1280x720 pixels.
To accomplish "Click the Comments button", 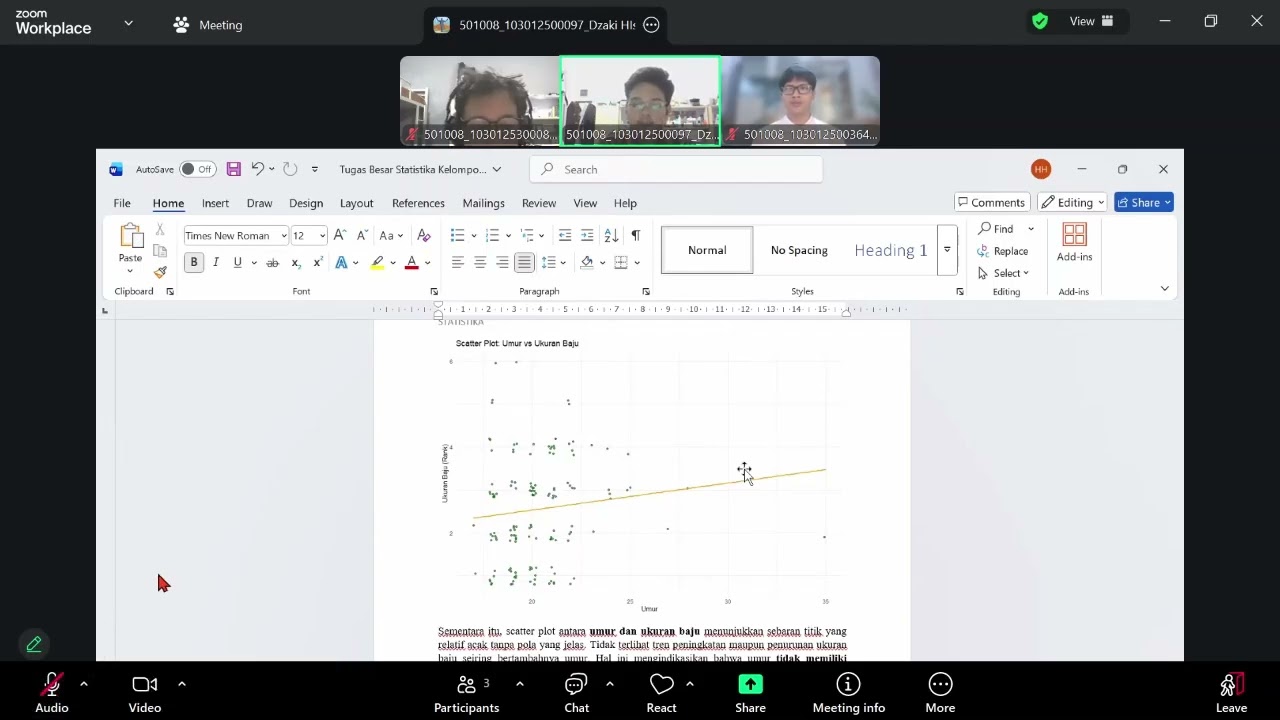I will click(x=992, y=202).
